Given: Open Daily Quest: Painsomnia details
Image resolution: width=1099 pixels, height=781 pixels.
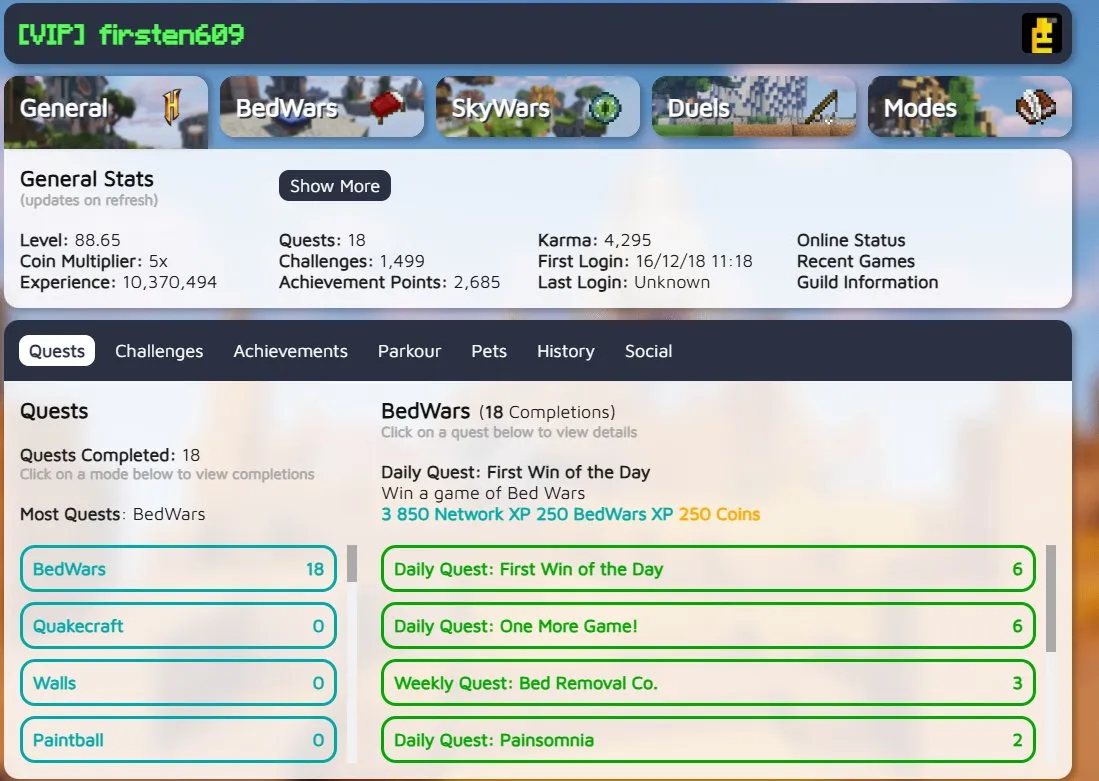Looking at the screenshot, I should point(708,740).
